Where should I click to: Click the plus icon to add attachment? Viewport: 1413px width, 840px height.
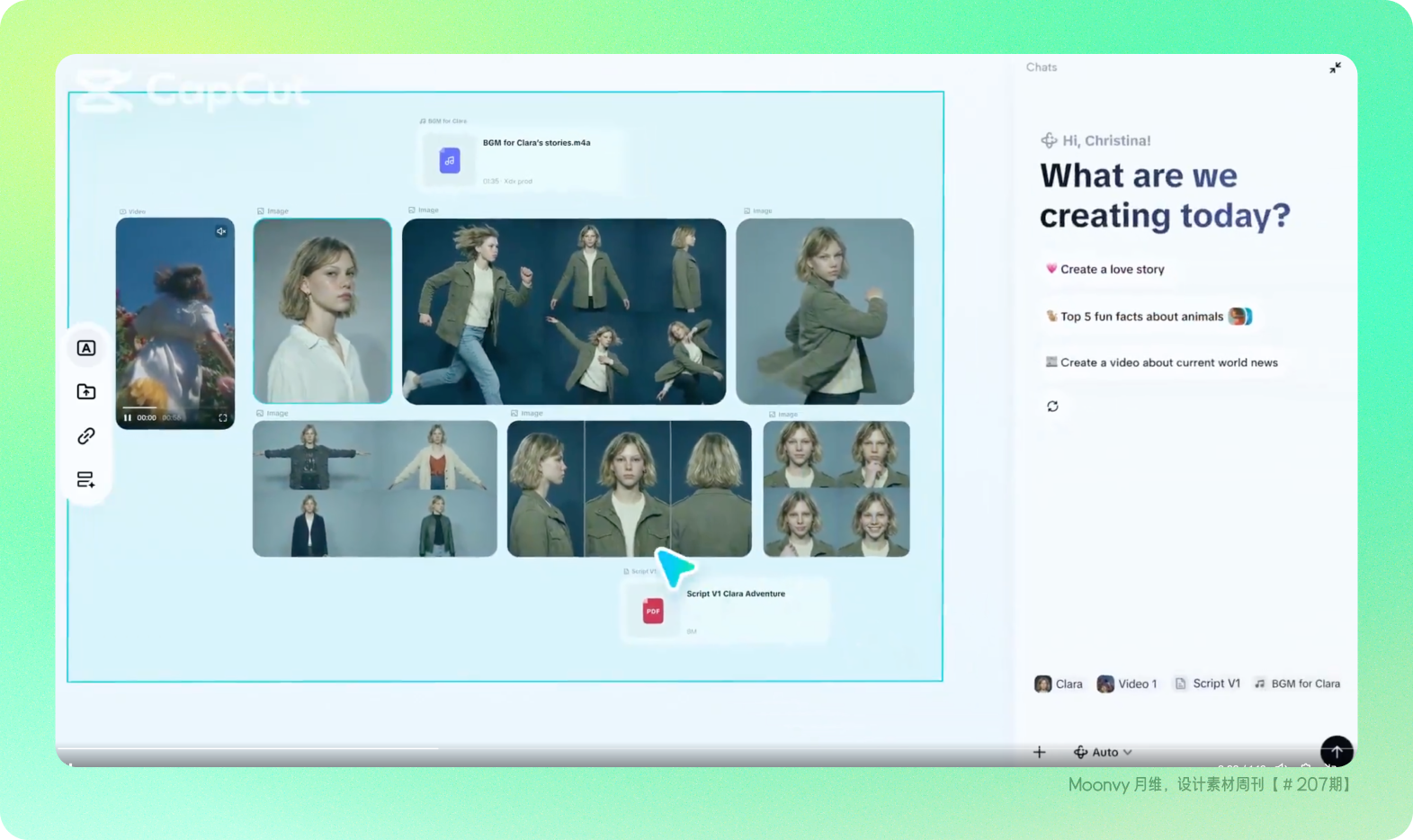tap(1039, 752)
